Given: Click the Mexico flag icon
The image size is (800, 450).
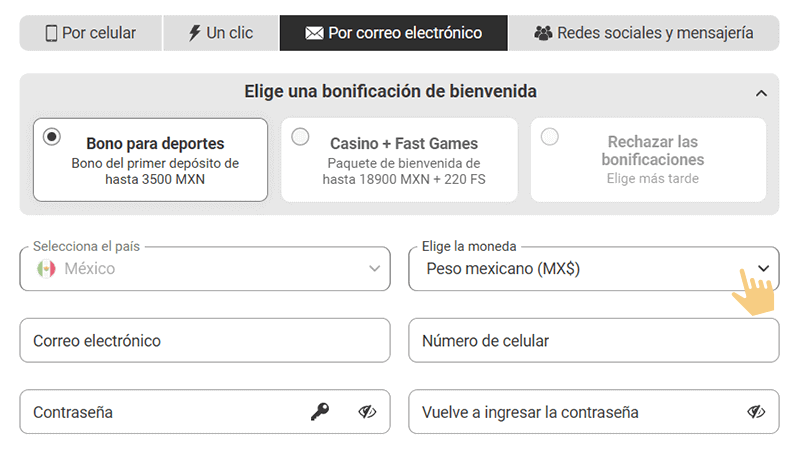Looking at the screenshot, I should (46, 269).
